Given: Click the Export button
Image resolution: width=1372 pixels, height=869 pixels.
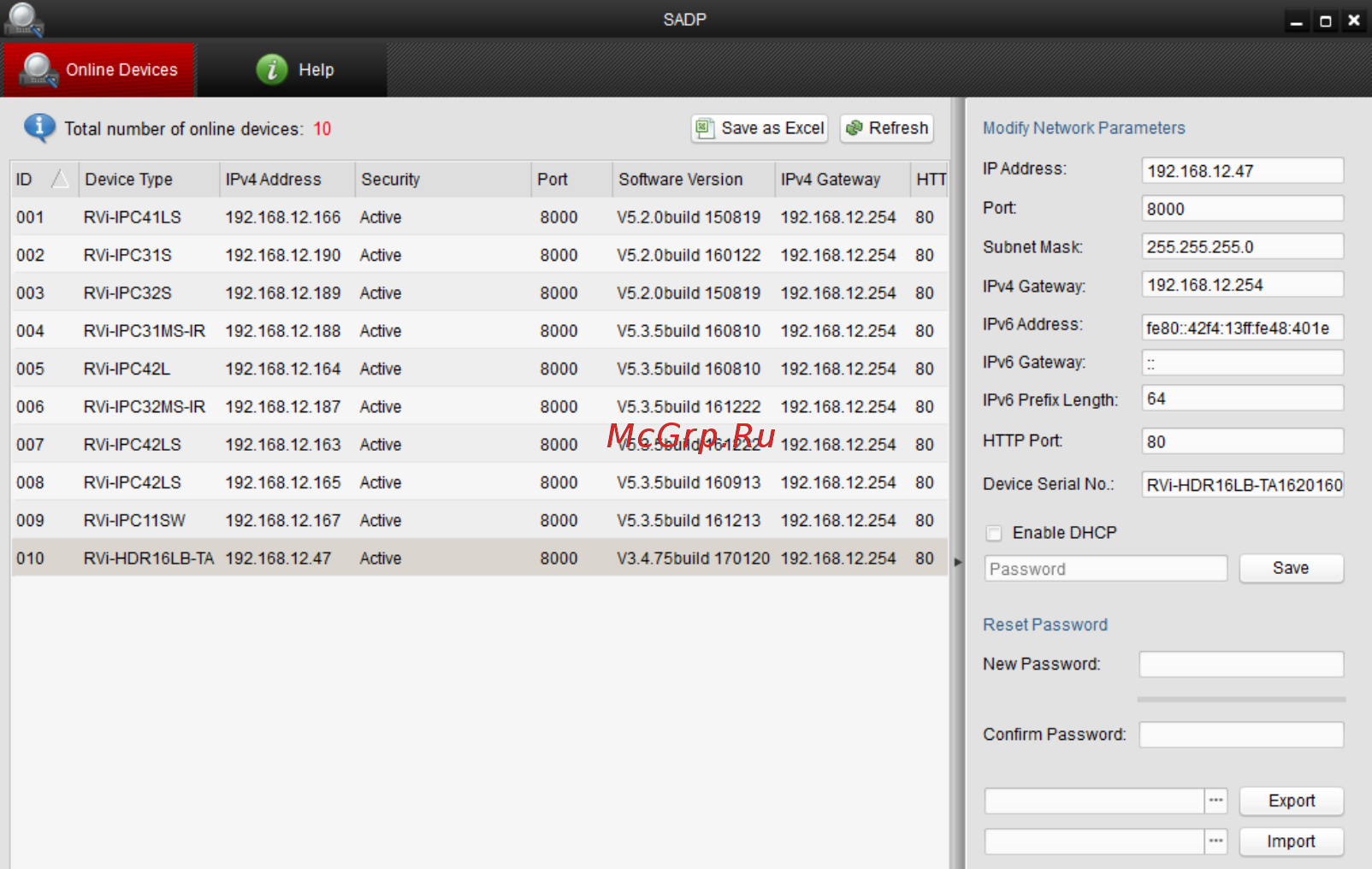Looking at the screenshot, I should [1291, 801].
